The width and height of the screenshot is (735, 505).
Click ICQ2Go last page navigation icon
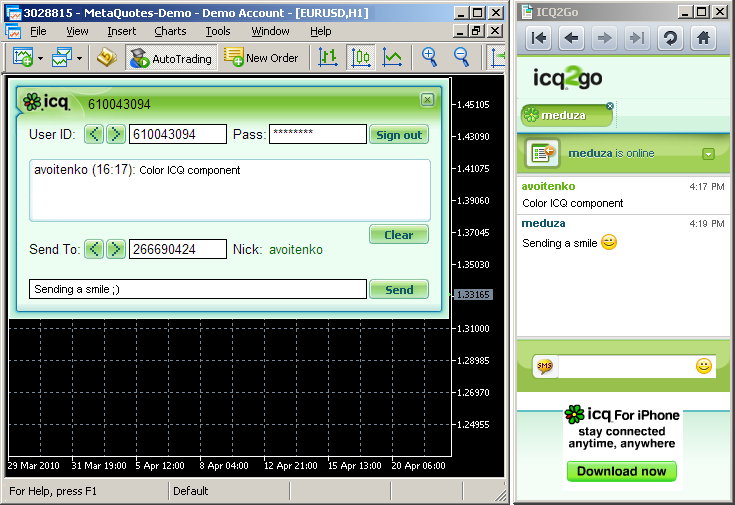[637, 38]
